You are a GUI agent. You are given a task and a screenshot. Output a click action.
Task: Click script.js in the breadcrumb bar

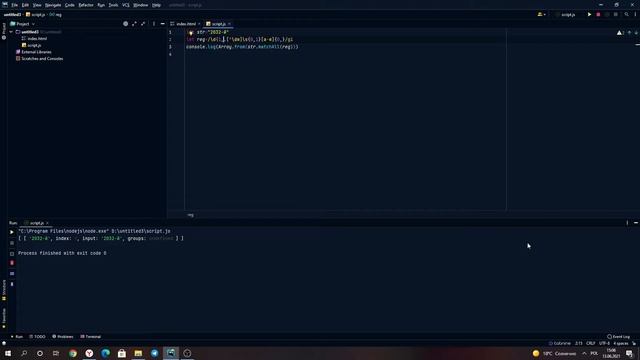[36, 15]
